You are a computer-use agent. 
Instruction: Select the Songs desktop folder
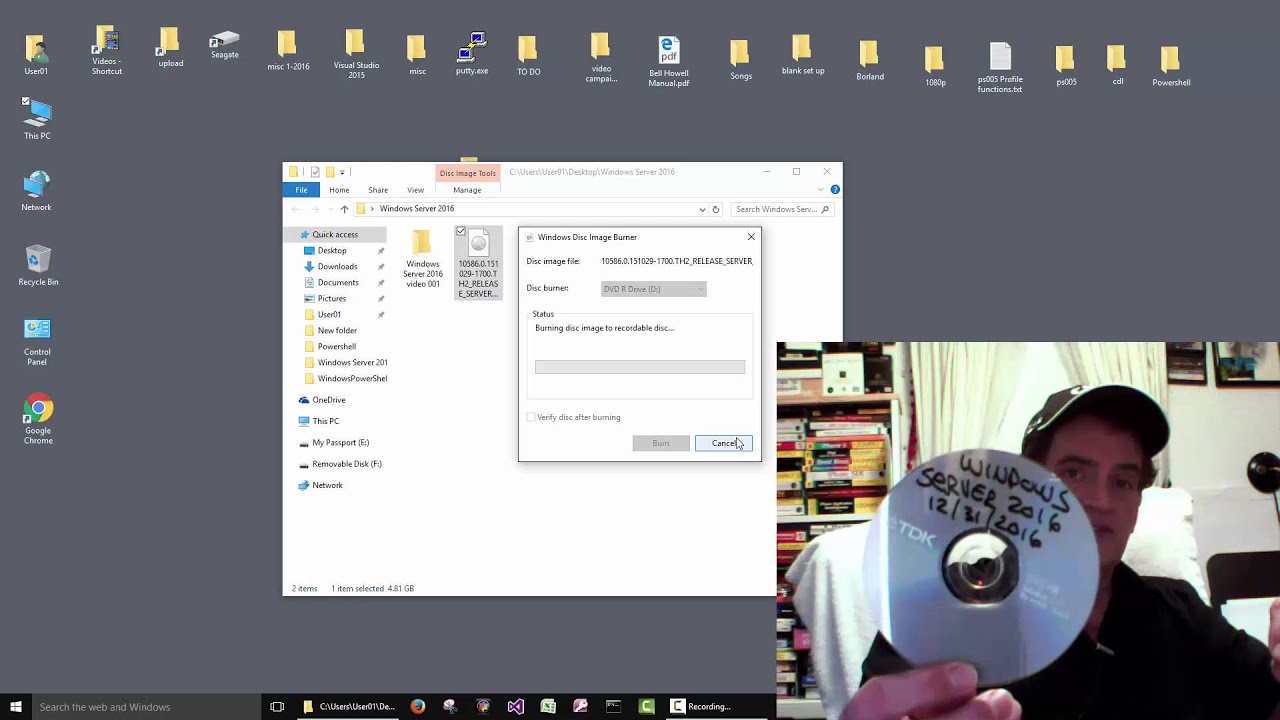click(x=740, y=60)
